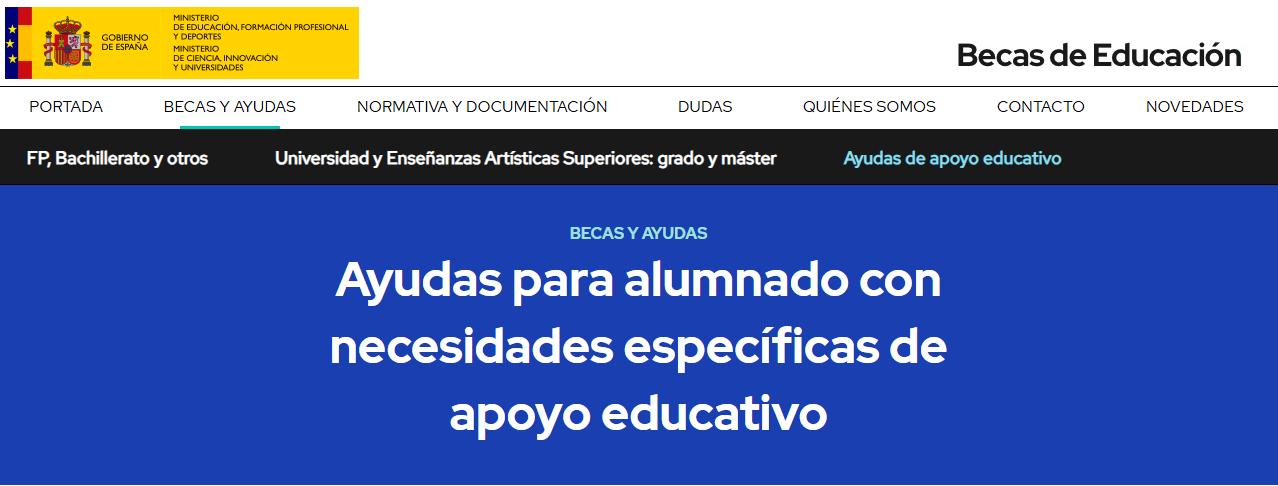
Task: Select Ayudas de apoyo educativo submenu
Action: click(x=952, y=158)
